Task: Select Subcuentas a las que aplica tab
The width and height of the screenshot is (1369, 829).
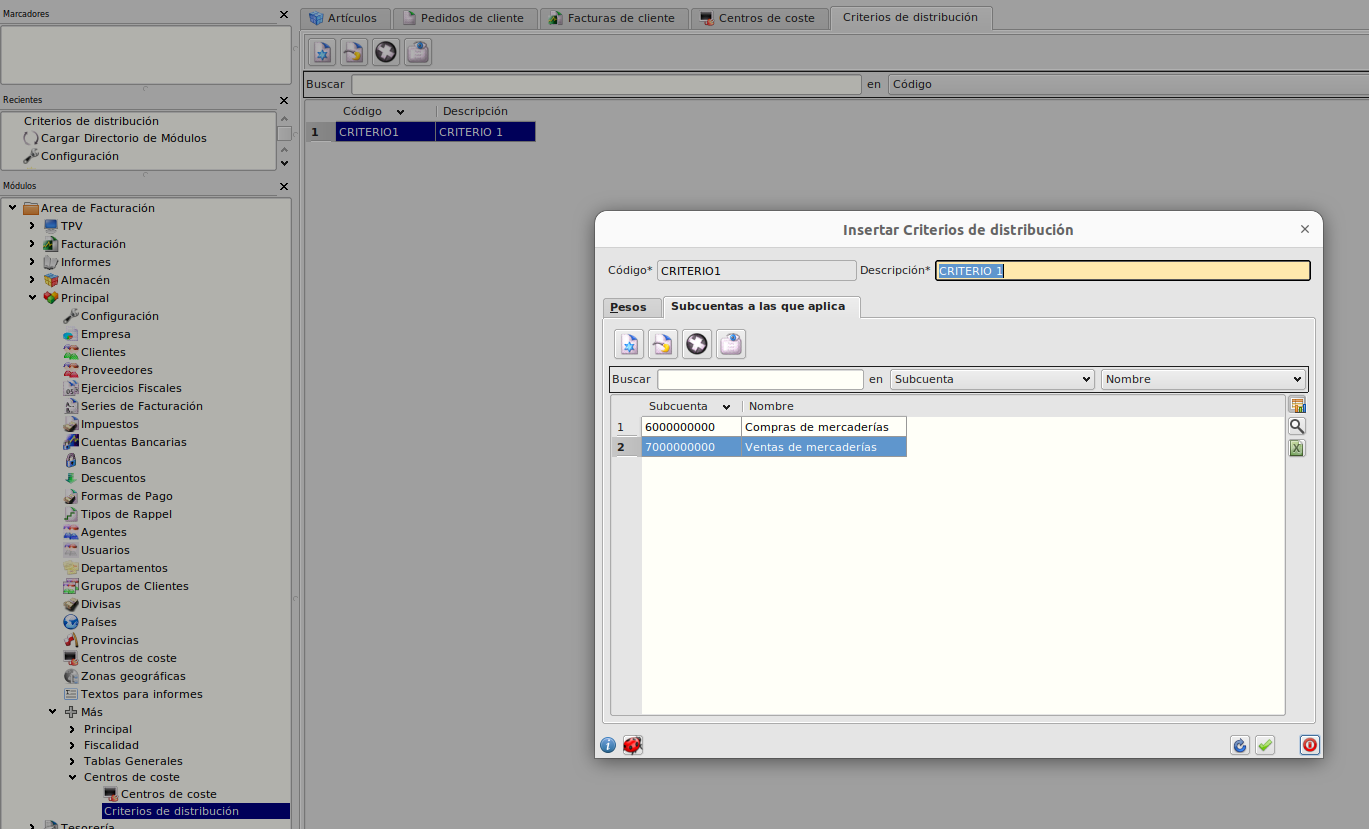Action: (761, 306)
